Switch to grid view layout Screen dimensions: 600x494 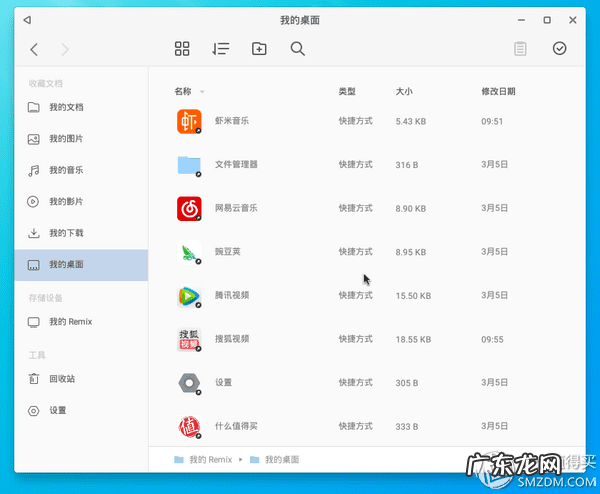[x=182, y=49]
